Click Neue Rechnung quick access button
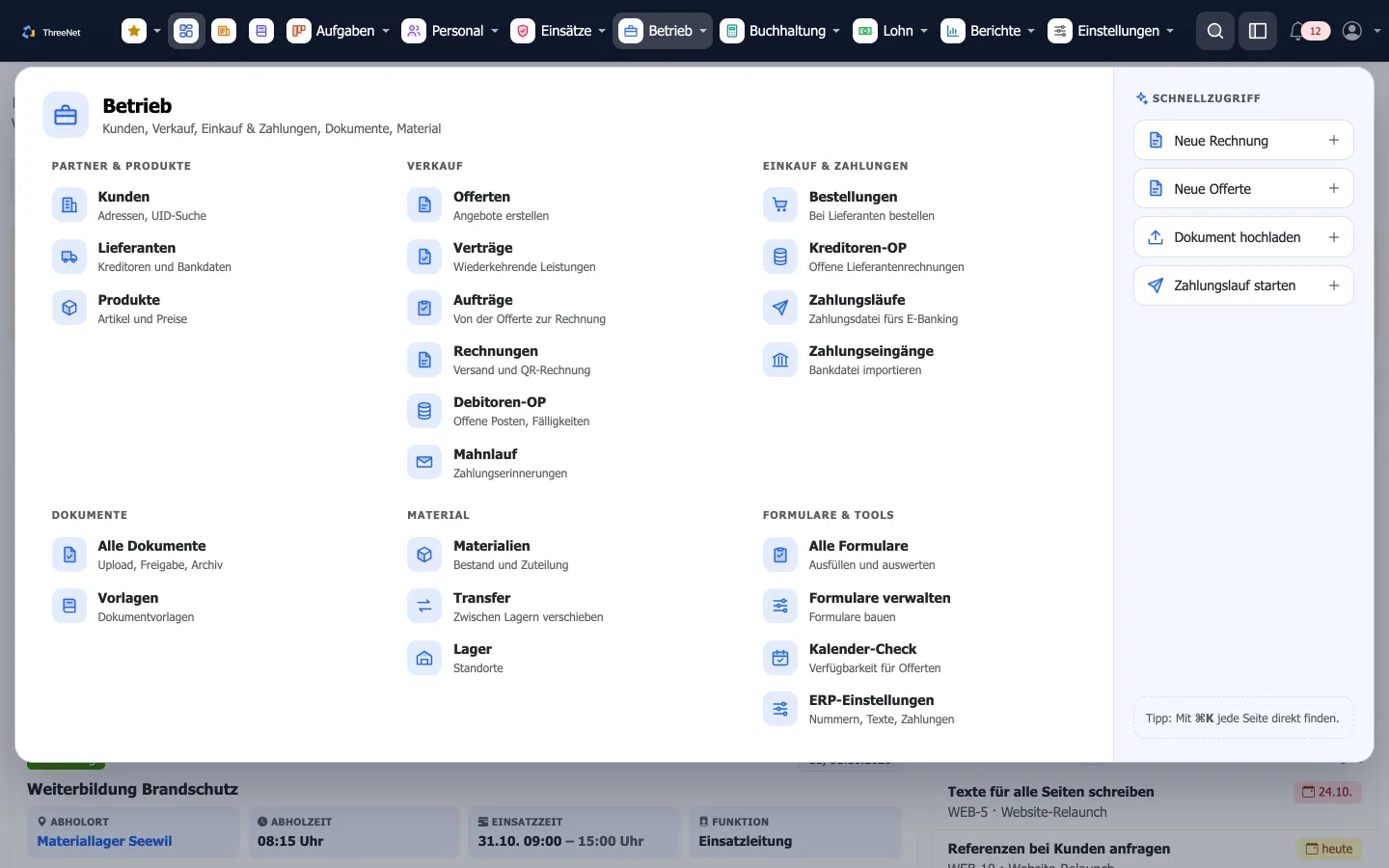1389x868 pixels. click(x=1243, y=140)
